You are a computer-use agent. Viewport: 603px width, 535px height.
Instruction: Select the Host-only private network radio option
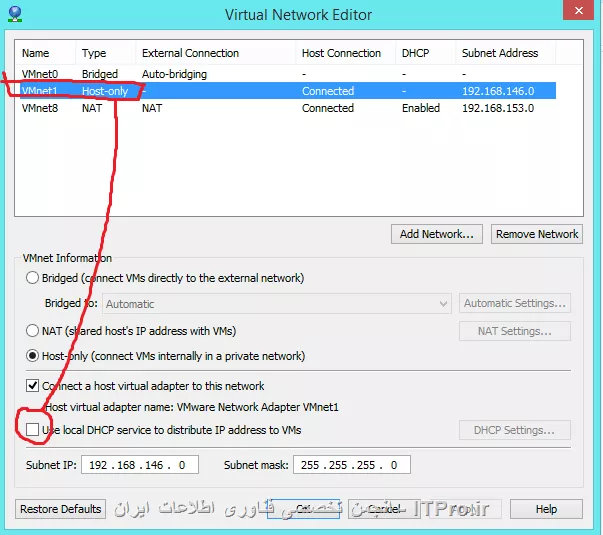click(x=32, y=356)
